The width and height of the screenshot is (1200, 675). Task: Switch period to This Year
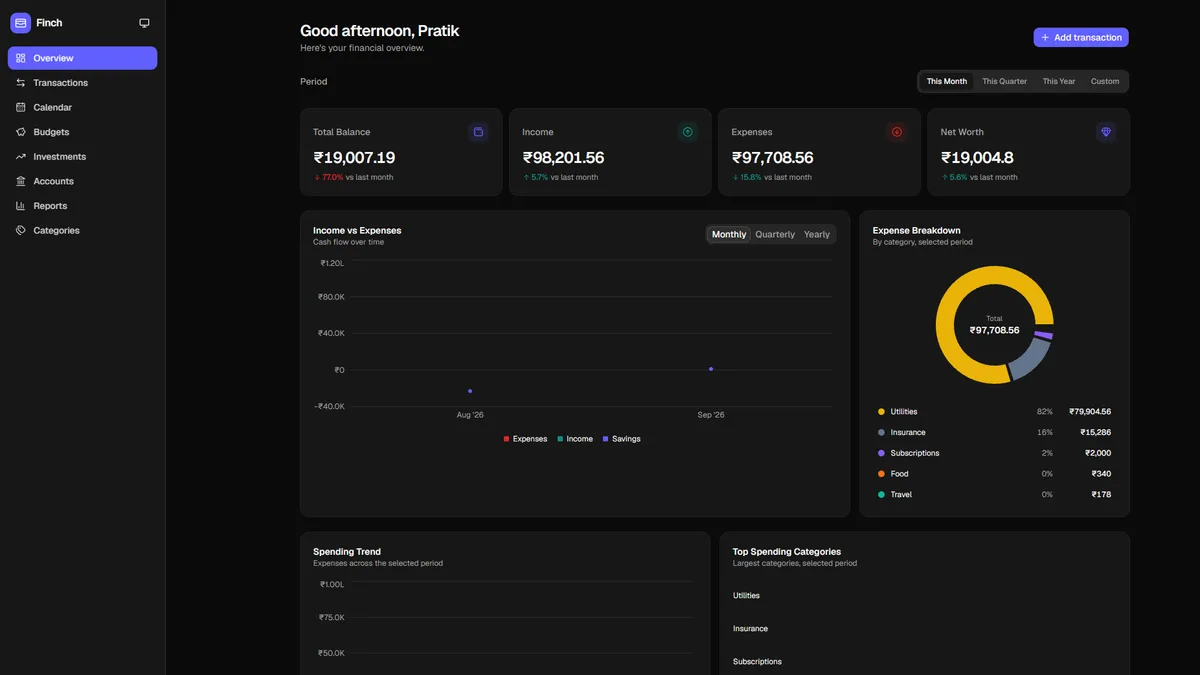click(x=1059, y=81)
